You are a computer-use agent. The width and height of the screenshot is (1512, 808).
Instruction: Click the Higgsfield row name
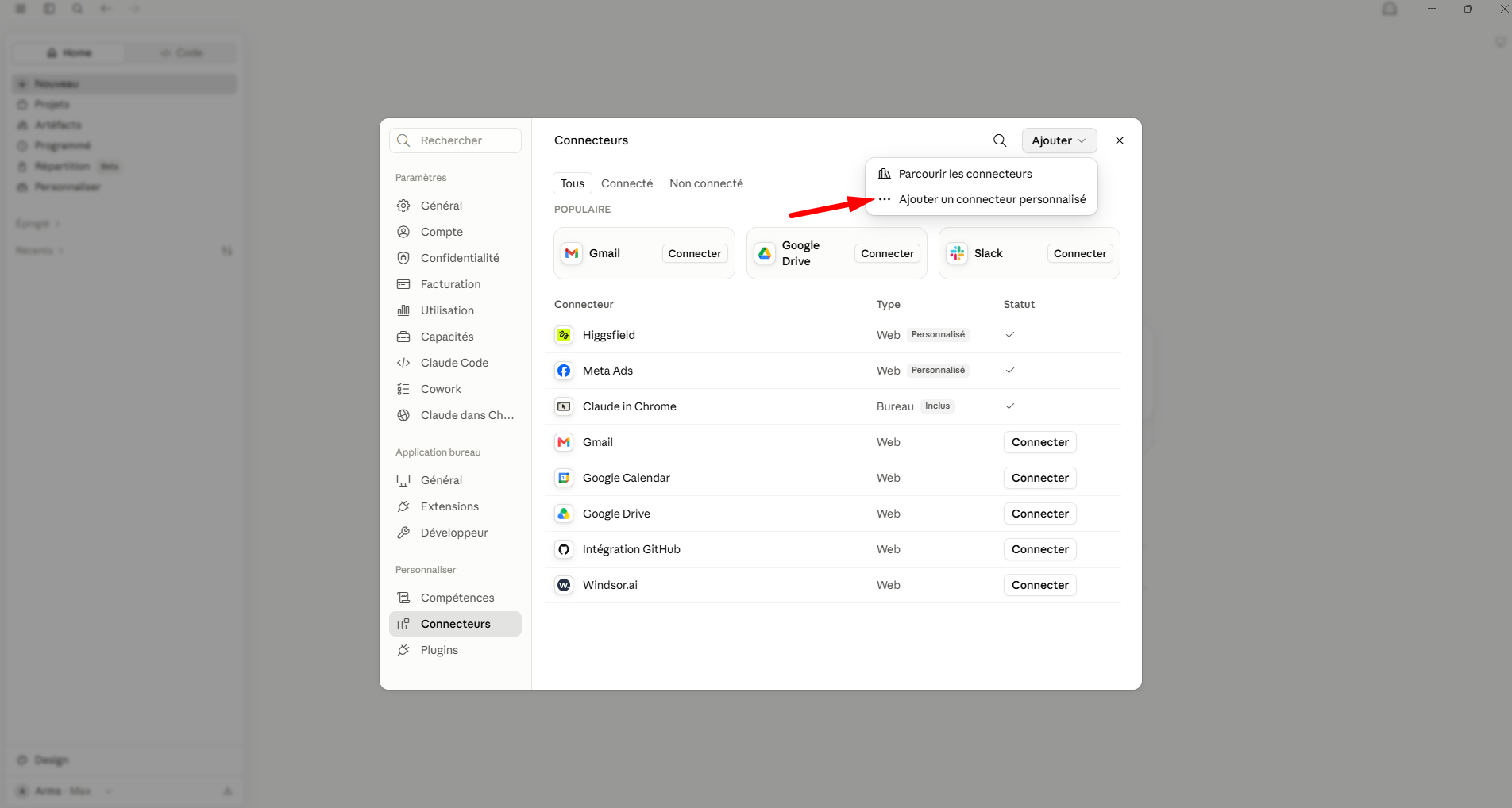point(609,335)
